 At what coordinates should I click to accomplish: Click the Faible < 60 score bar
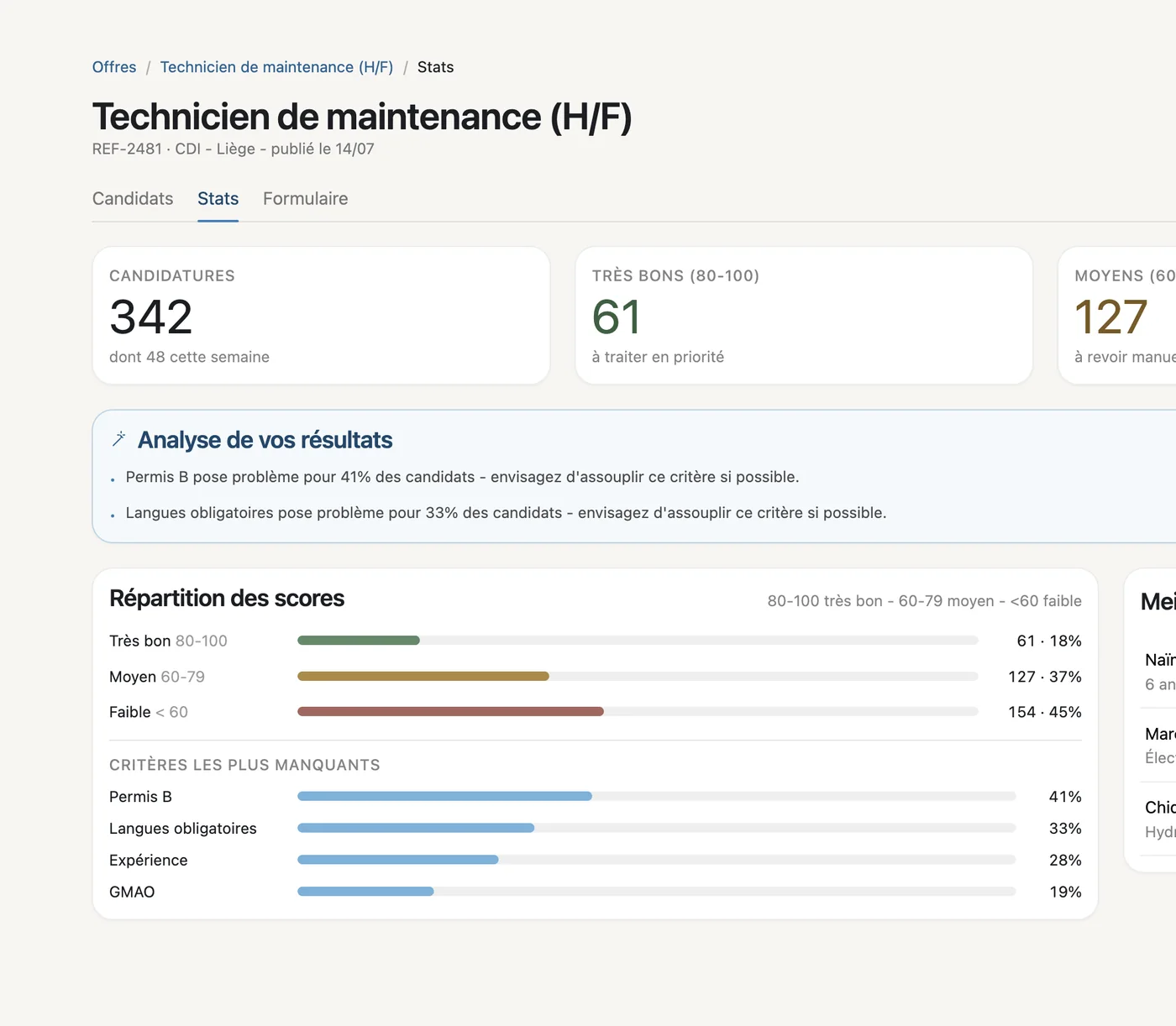(638, 712)
